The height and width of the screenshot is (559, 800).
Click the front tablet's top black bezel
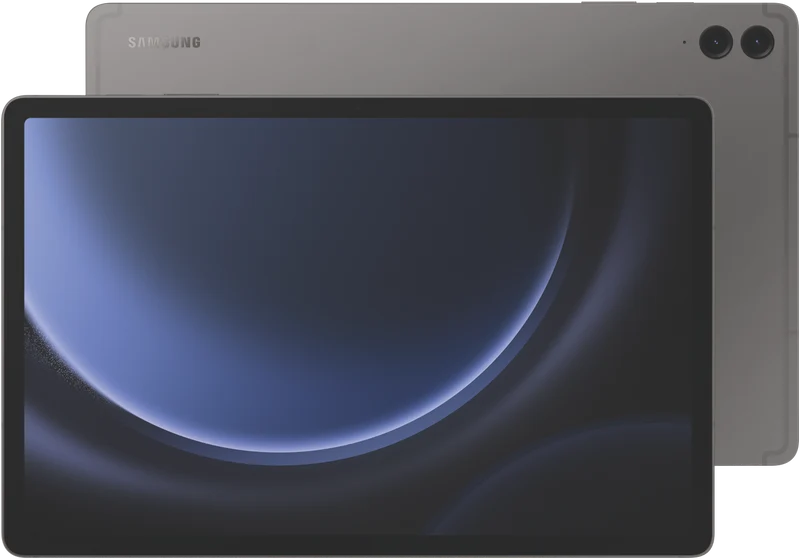point(357,108)
